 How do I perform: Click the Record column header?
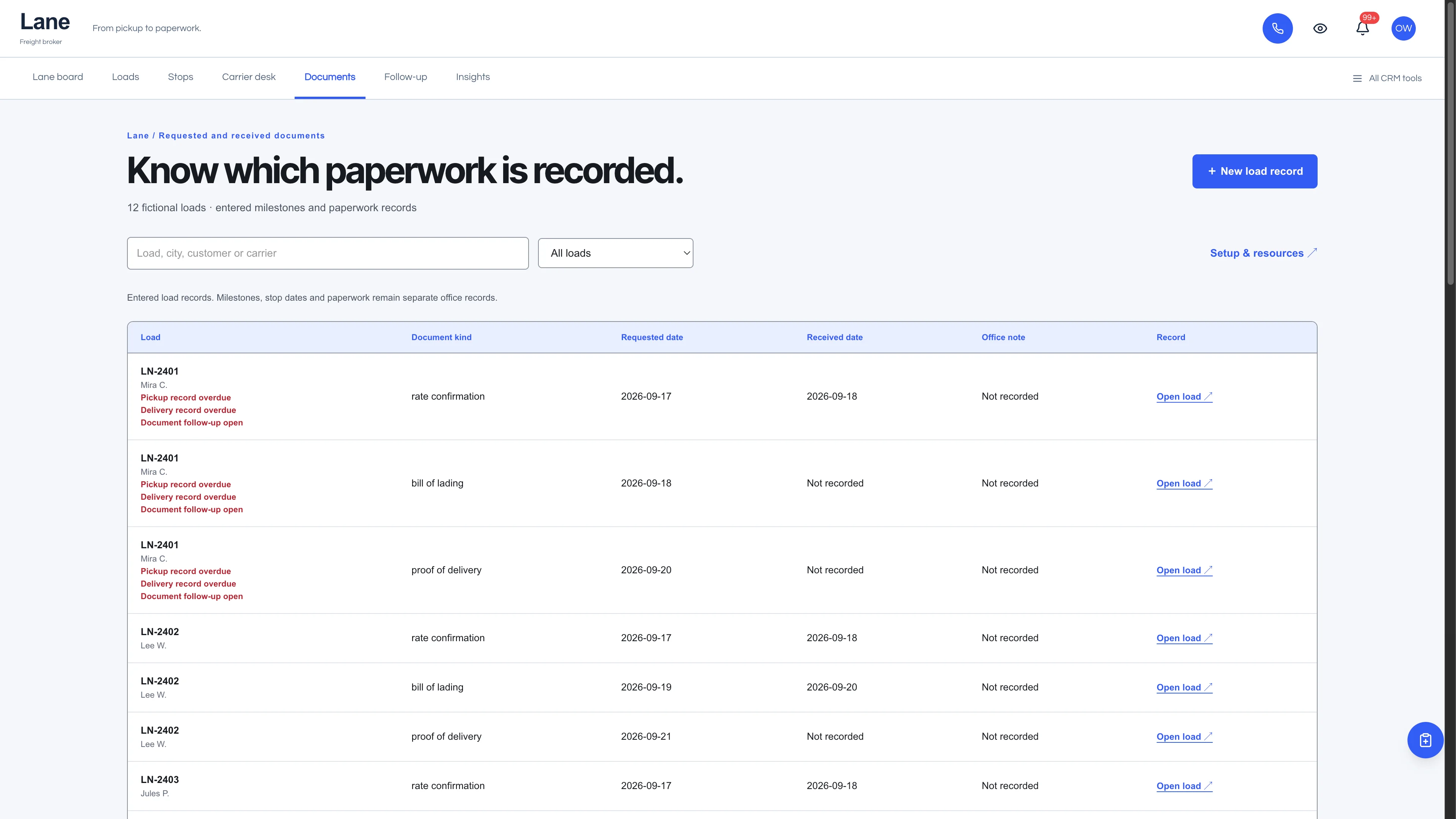tap(1170, 337)
